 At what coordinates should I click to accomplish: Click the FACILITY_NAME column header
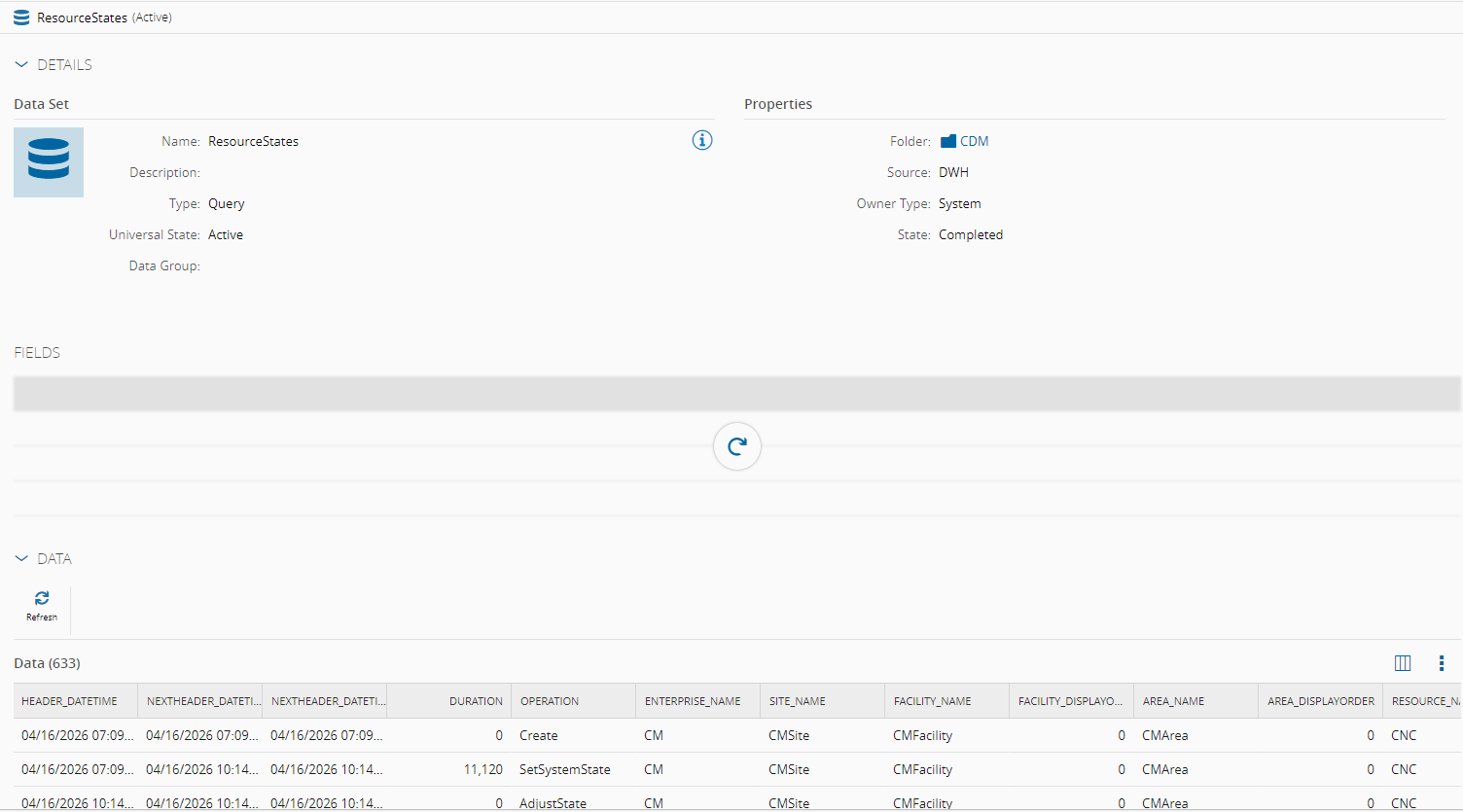[x=932, y=701]
